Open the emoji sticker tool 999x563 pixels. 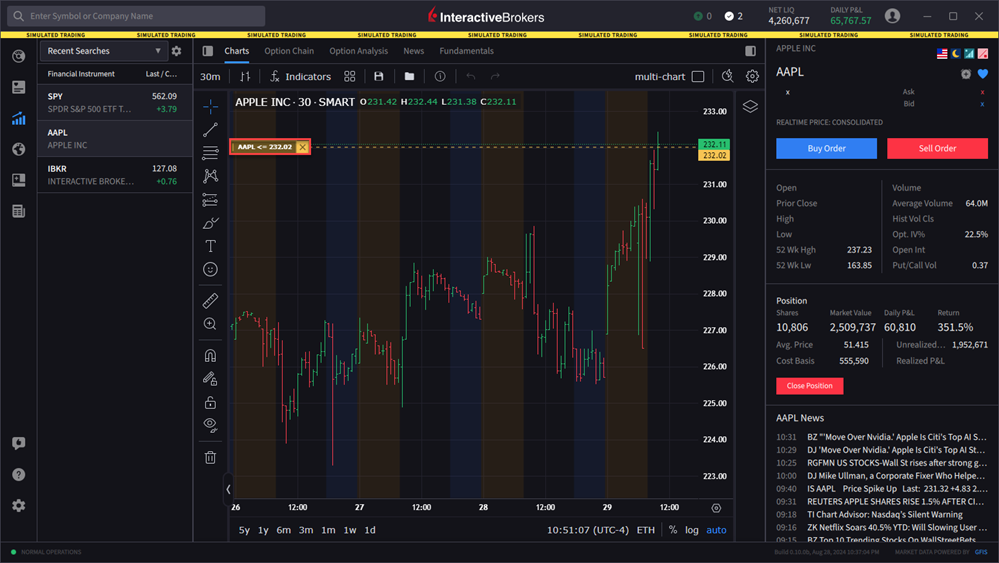click(210, 269)
